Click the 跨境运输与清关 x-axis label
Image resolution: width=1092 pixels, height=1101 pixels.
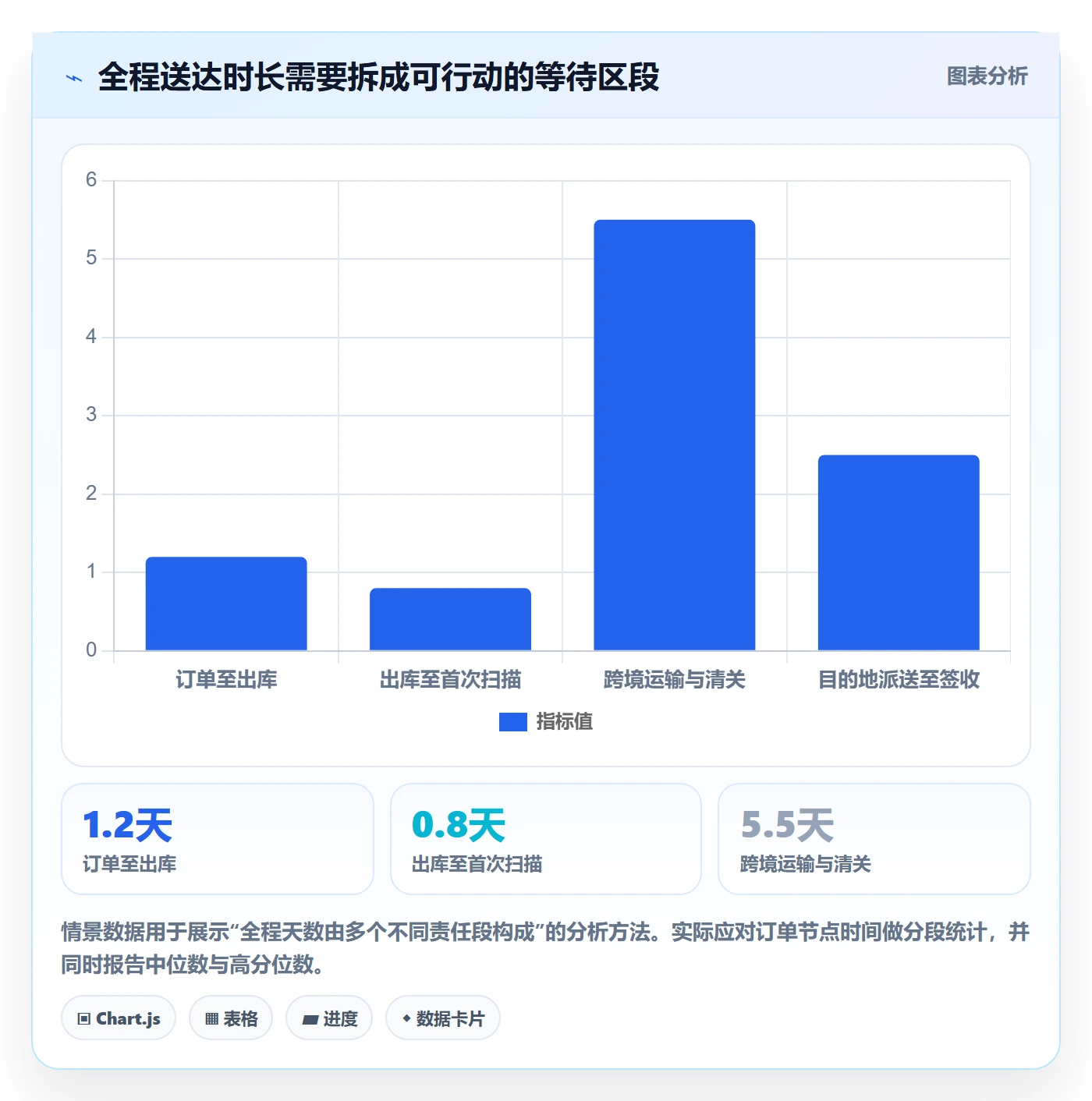(675, 680)
